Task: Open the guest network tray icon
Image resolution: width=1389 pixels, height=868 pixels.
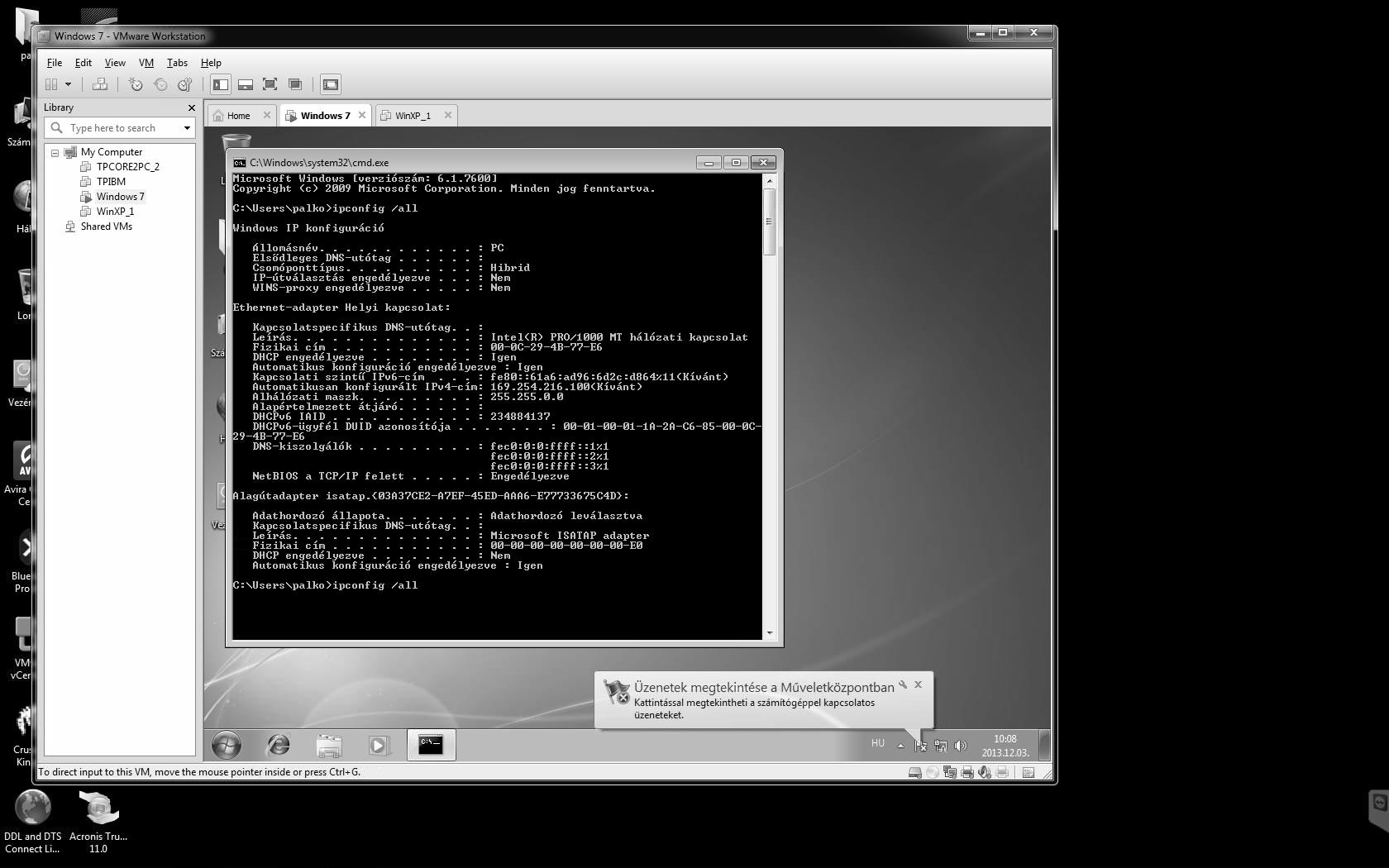Action: coord(941,746)
